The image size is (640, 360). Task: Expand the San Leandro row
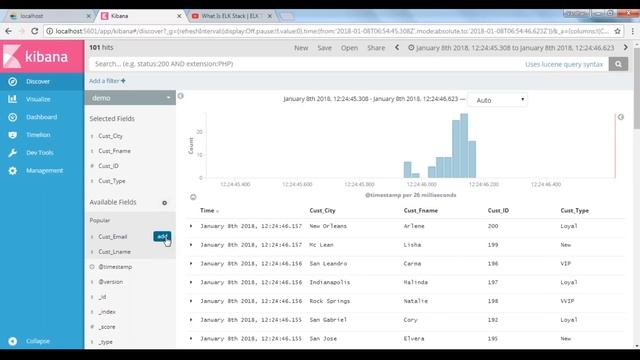[x=191, y=264]
